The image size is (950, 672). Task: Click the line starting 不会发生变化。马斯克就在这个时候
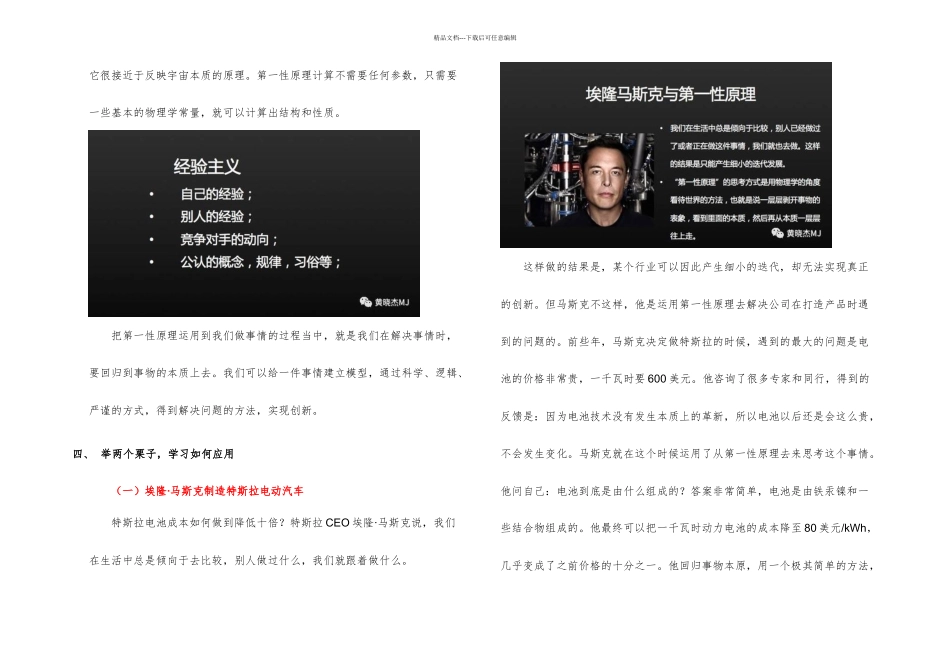[x=688, y=453]
